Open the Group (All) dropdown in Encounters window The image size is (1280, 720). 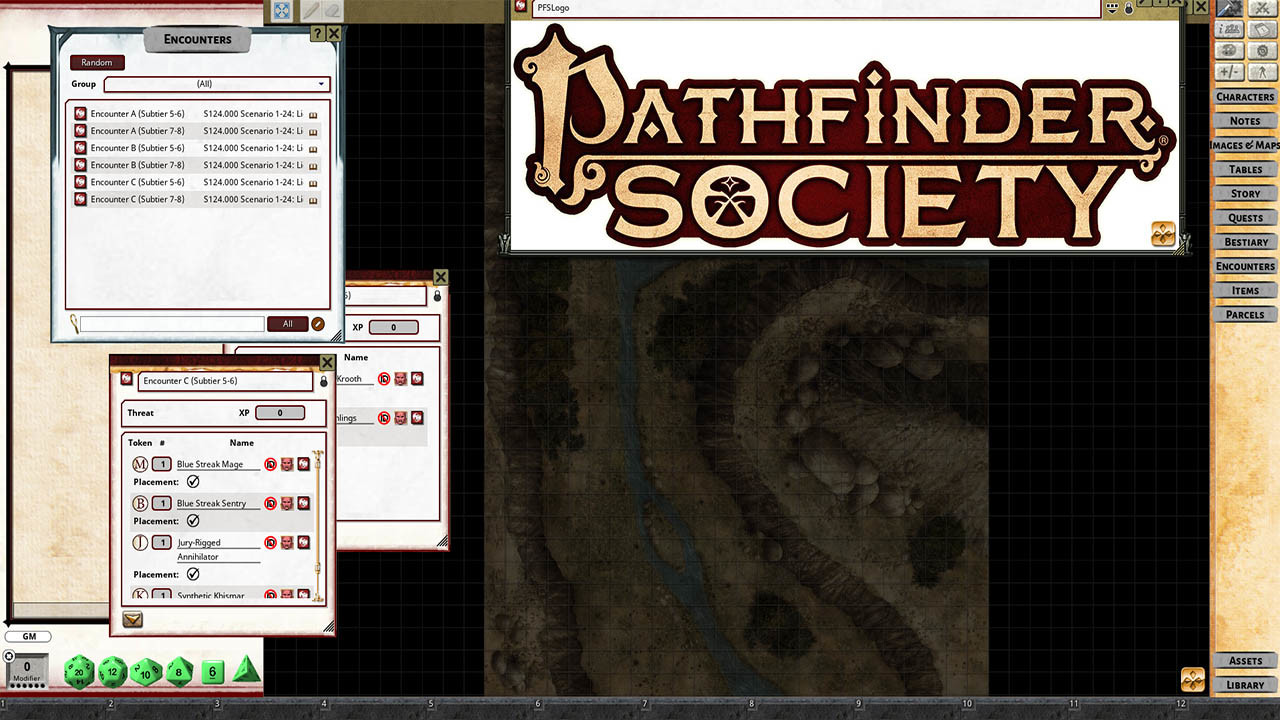point(216,84)
